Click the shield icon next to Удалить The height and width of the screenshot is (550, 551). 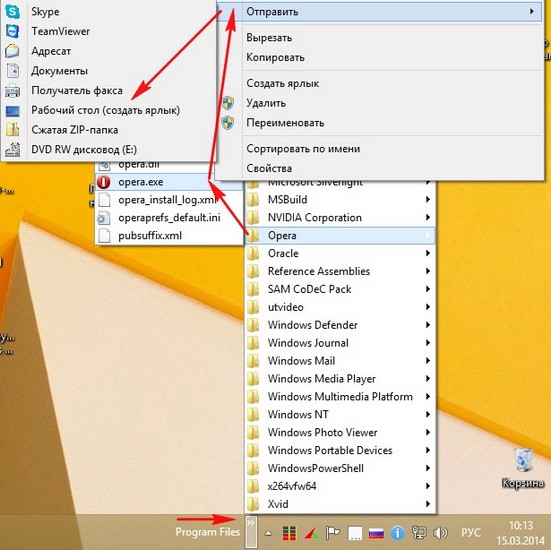tap(228, 103)
